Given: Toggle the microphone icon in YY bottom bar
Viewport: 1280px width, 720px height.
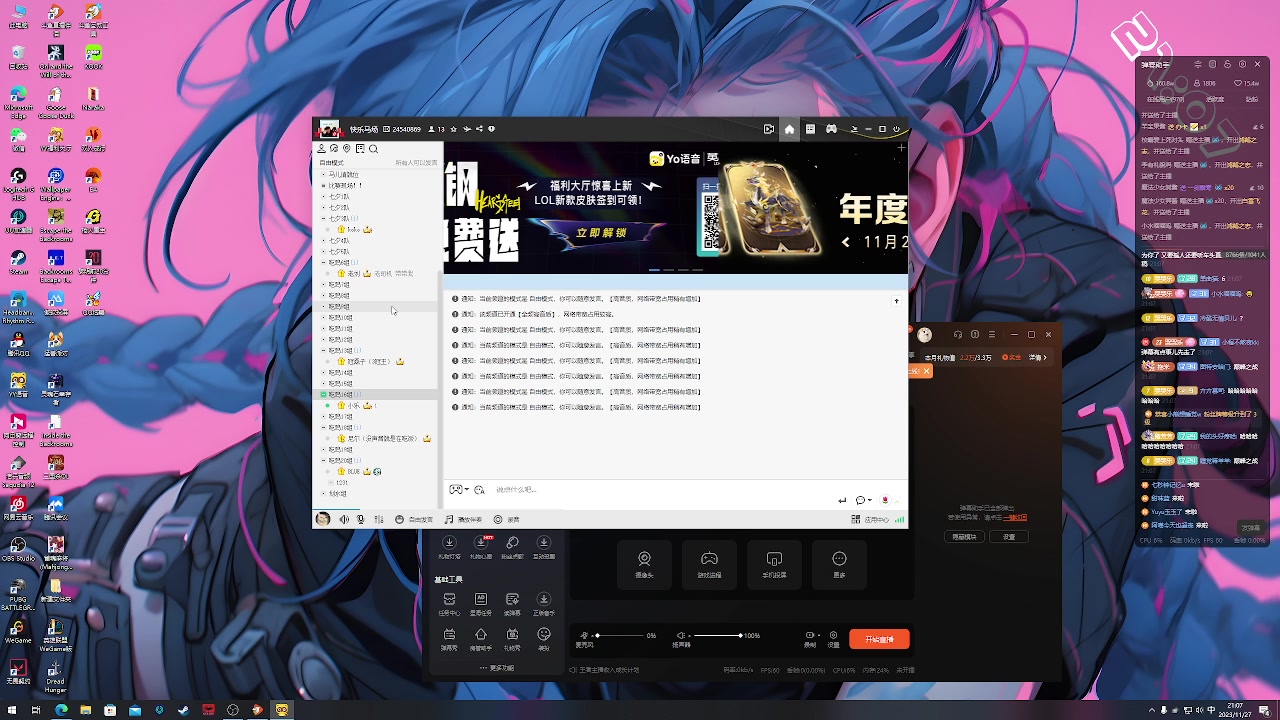Looking at the screenshot, I should pyautogui.click(x=361, y=520).
